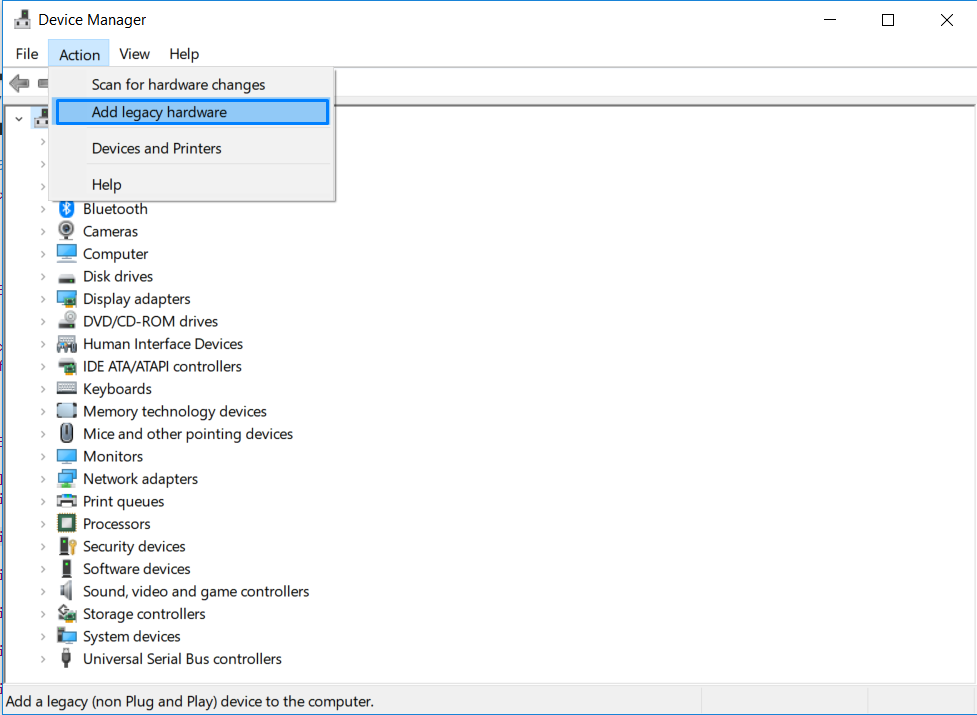Click the Network adapters icon
The image size is (977, 715).
click(66, 478)
